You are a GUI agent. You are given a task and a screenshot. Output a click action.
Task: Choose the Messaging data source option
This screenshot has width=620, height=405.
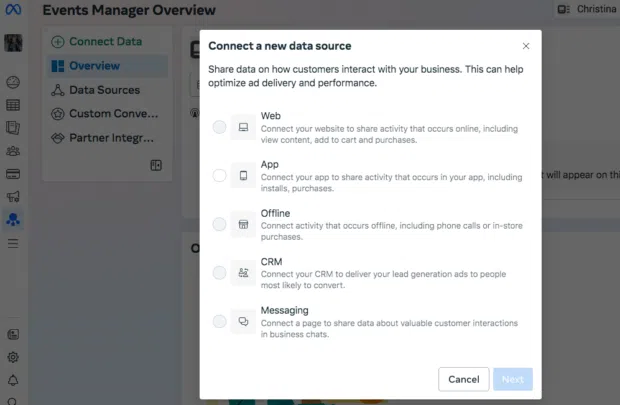tap(219, 321)
